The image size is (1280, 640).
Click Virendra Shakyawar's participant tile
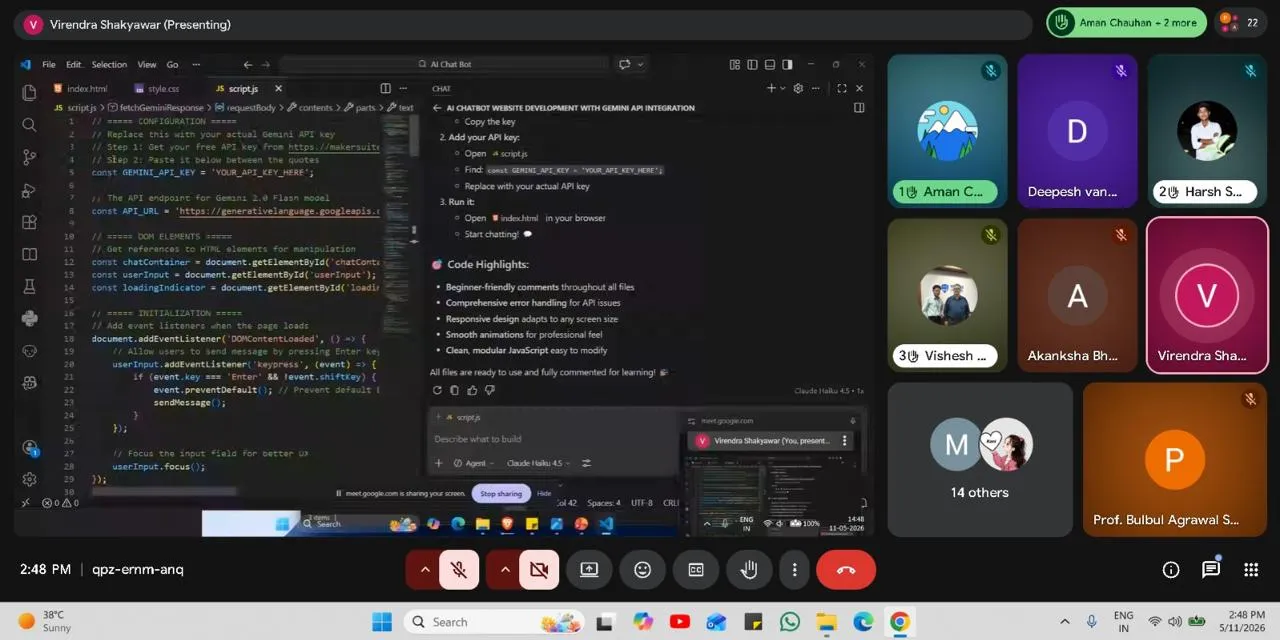(1207, 296)
